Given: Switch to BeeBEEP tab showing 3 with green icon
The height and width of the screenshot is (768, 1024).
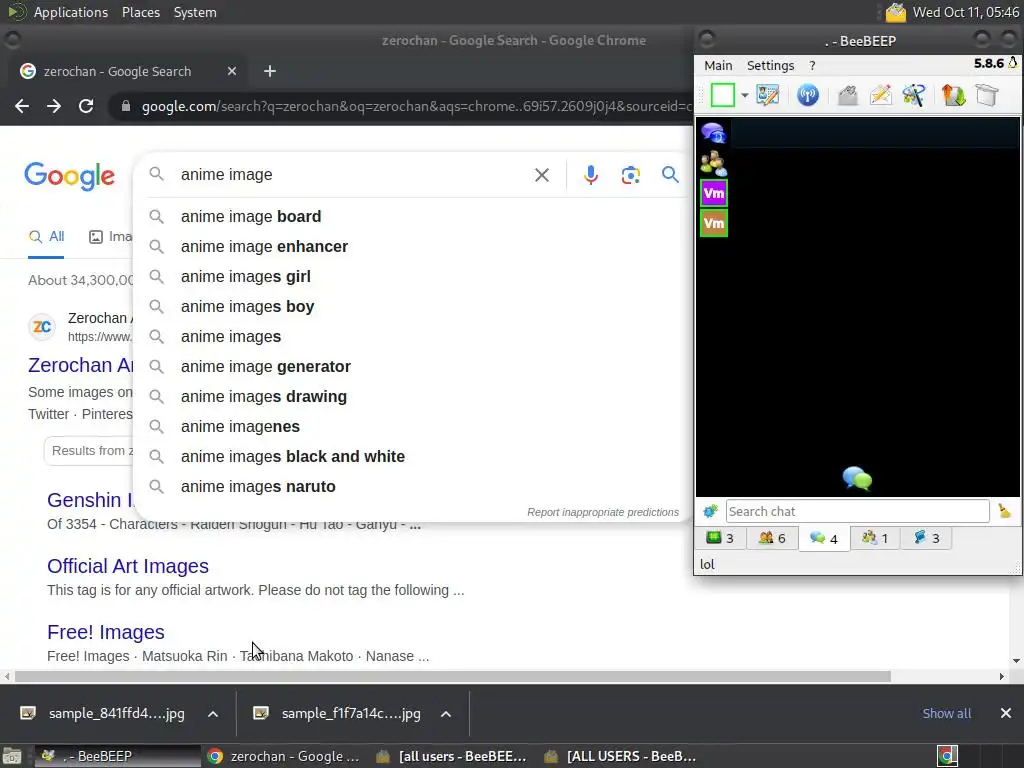Looking at the screenshot, I should click(720, 538).
